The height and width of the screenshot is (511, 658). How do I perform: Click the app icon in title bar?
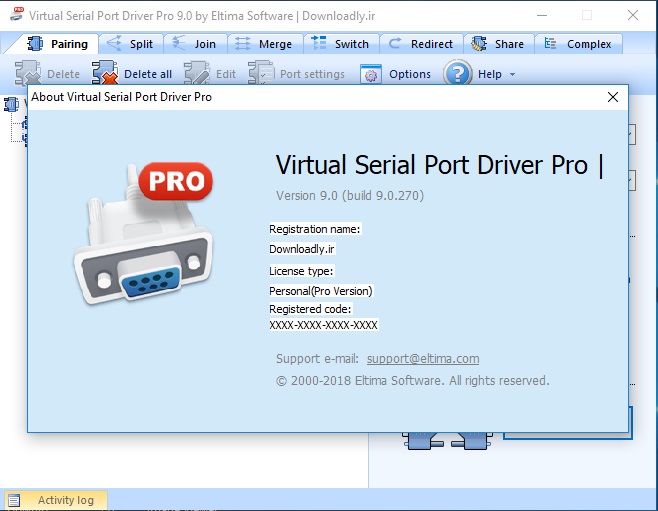(13, 16)
